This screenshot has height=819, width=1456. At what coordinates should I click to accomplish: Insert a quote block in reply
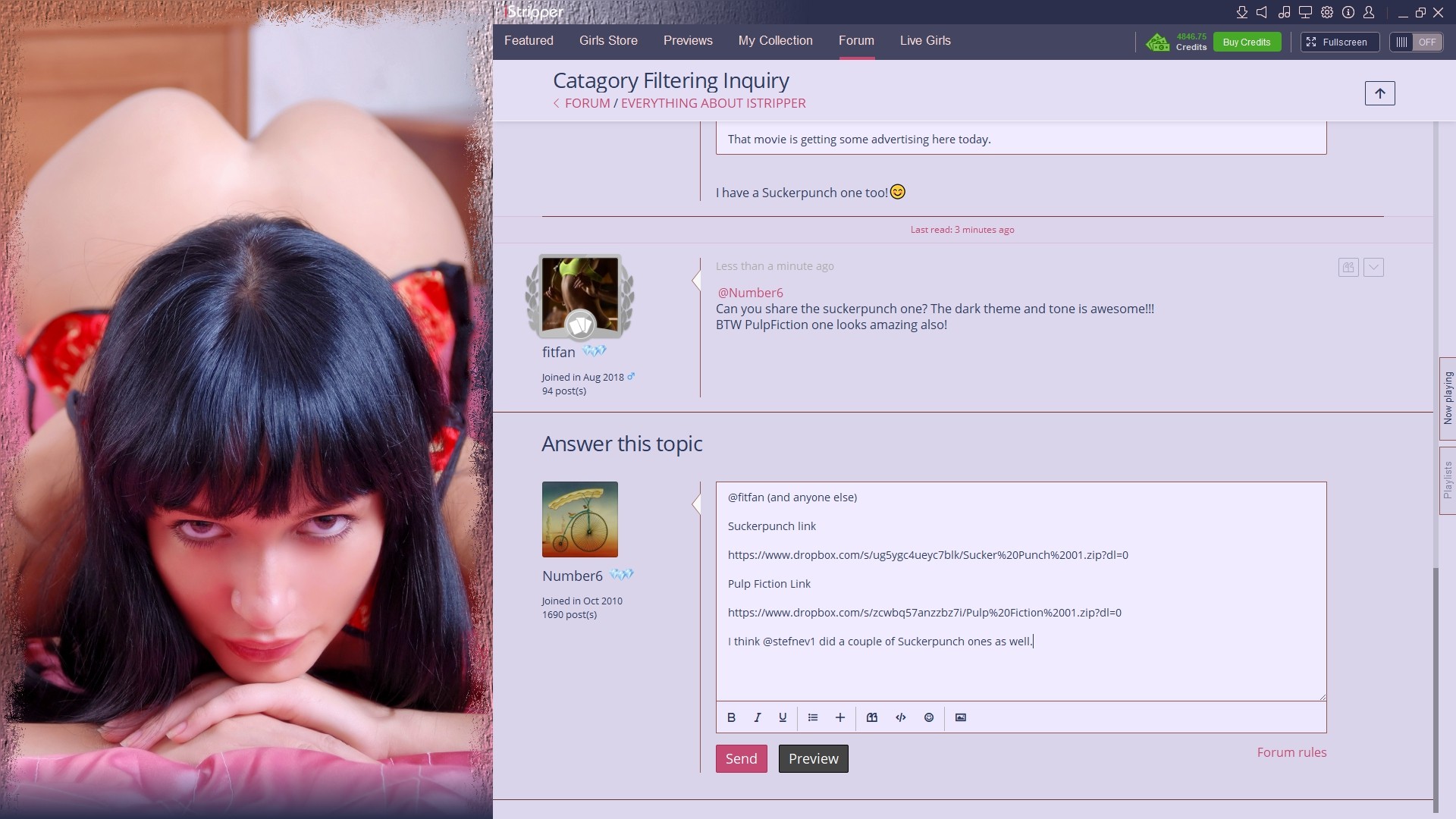872,717
